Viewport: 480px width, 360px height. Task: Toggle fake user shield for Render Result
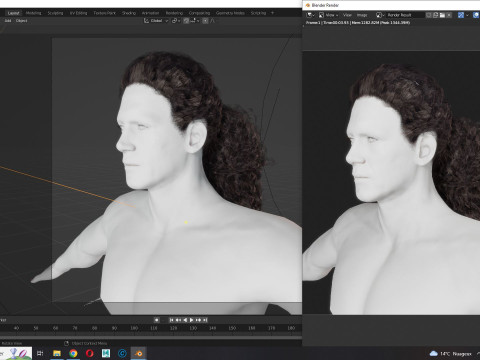[429, 15]
